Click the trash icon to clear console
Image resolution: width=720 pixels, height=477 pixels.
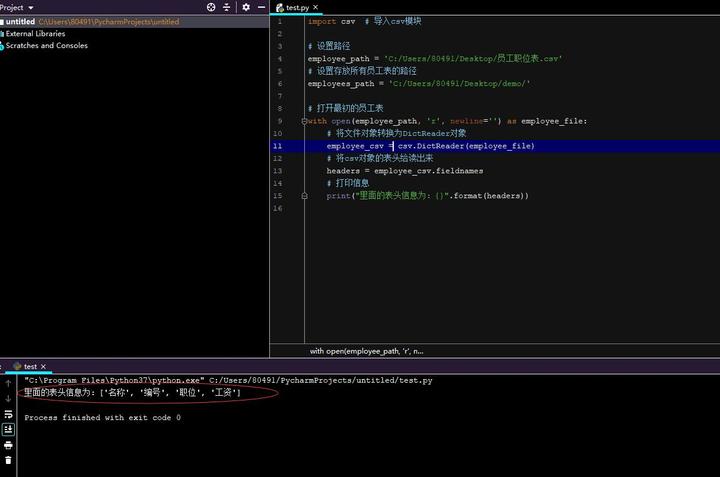point(8,460)
